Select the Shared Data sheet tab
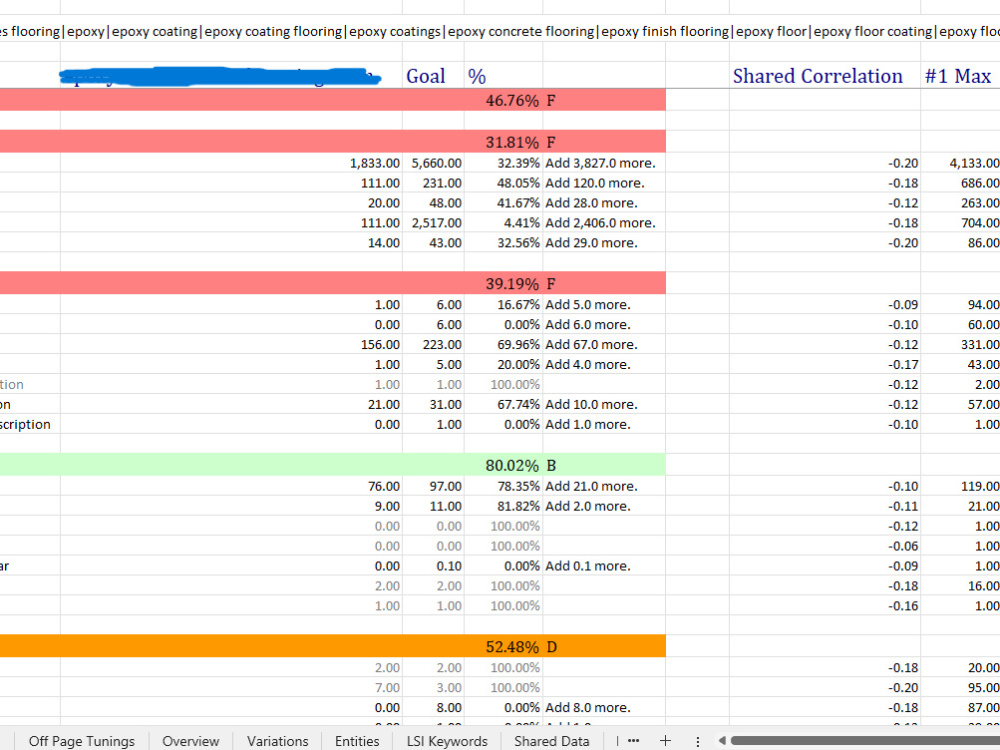The image size is (1000, 750). click(x=552, y=741)
